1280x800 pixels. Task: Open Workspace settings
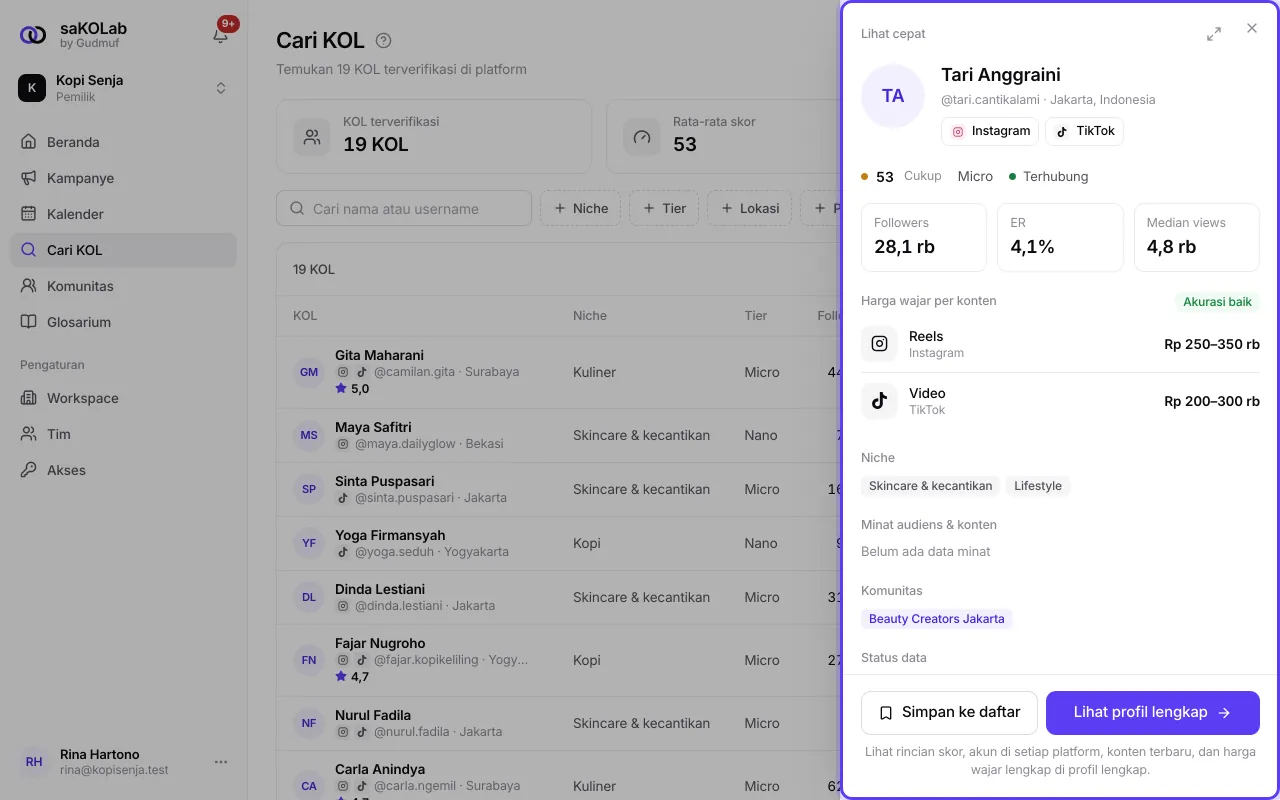(x=124, y=398)
